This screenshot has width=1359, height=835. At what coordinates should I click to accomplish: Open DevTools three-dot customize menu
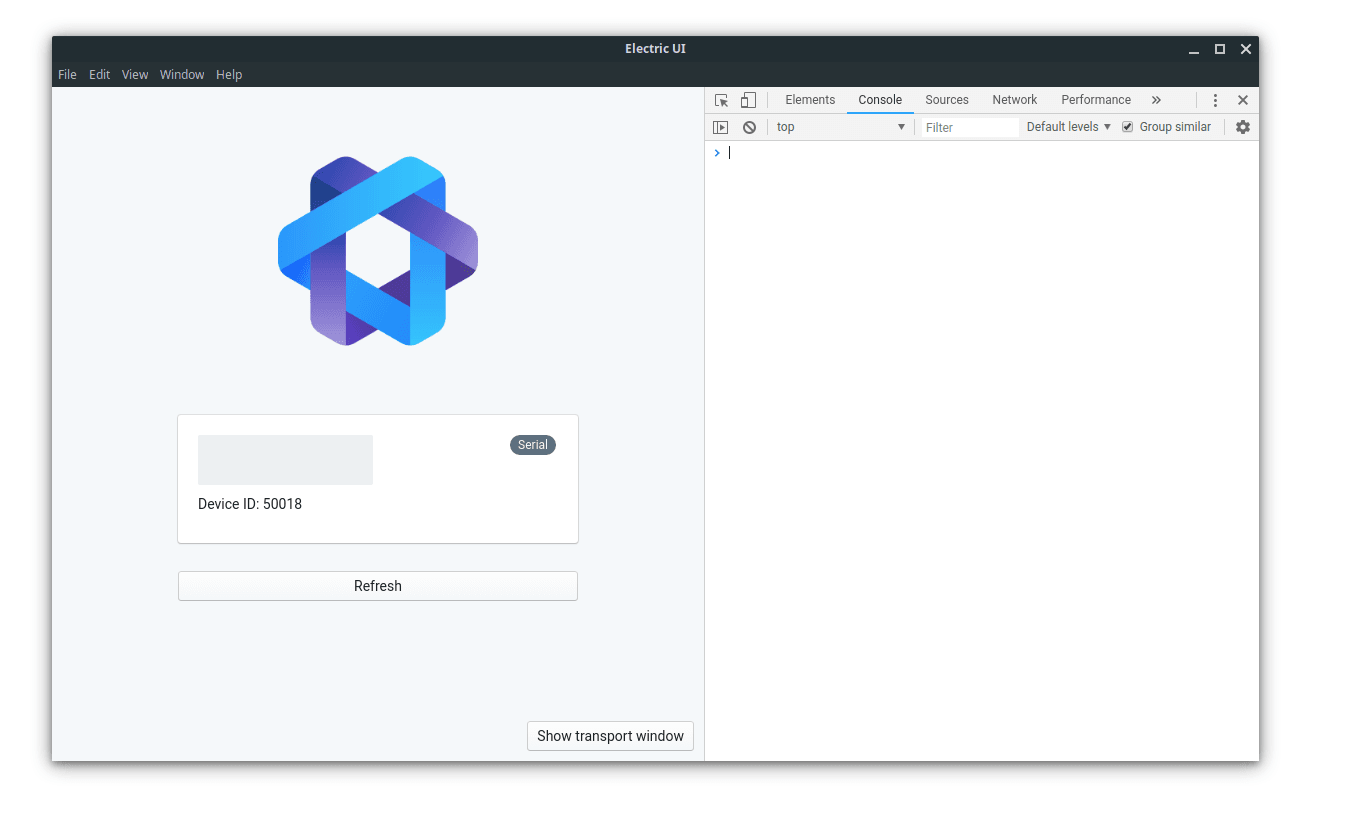[x=1215, y=100]
